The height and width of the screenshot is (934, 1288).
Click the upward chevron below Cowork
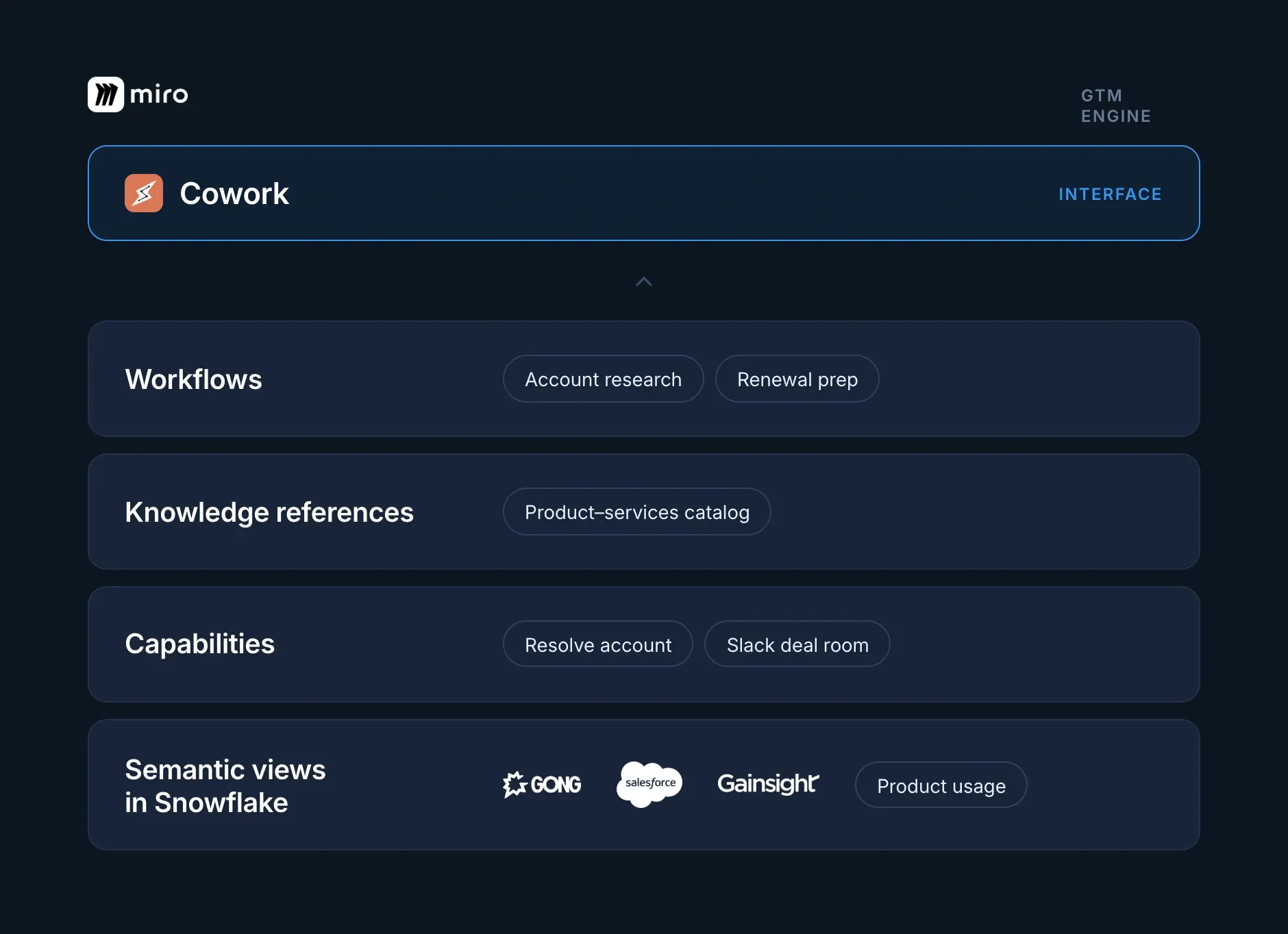(x=644, y=281)
